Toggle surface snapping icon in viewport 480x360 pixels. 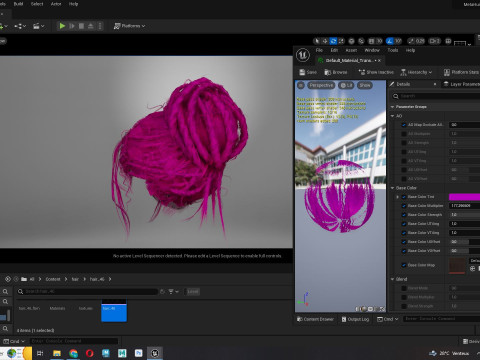click(x=361, y=41)
